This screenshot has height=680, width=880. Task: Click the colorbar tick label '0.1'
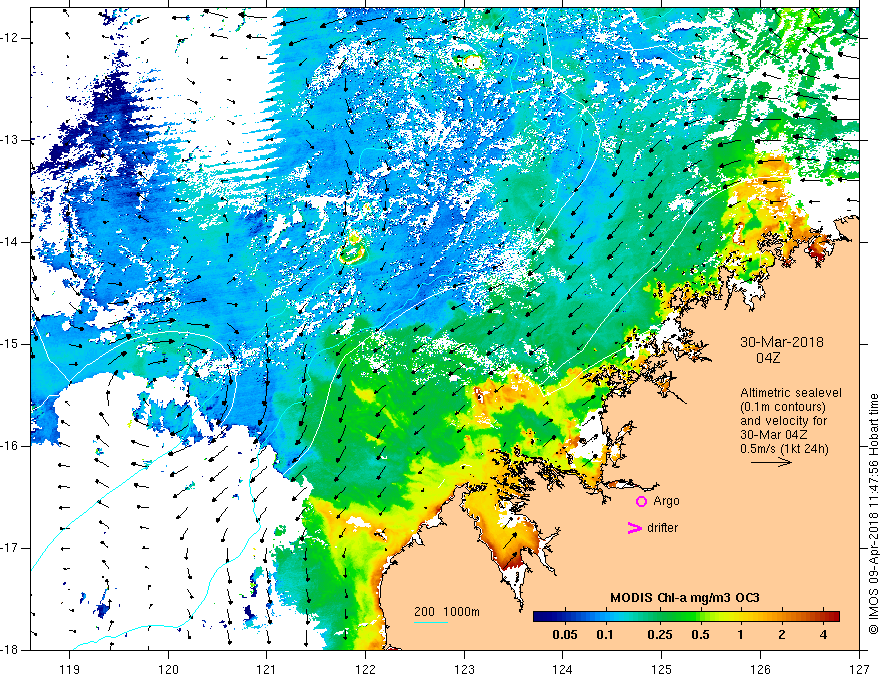coord(604,635)
